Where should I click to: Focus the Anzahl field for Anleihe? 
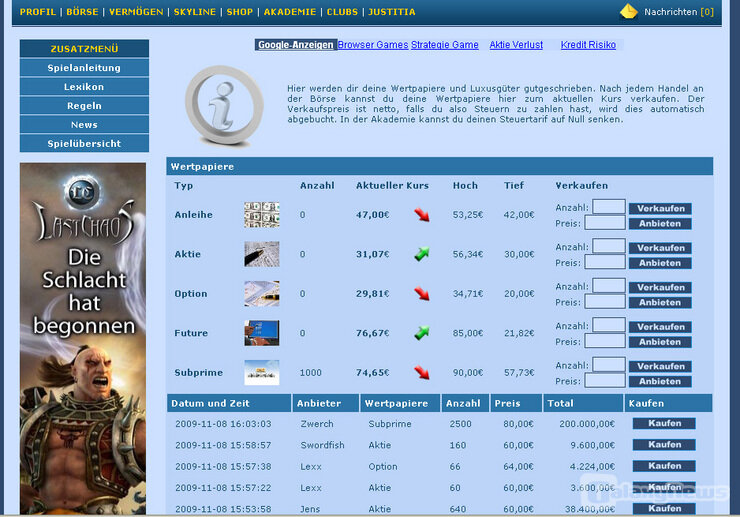coord(609,207)
